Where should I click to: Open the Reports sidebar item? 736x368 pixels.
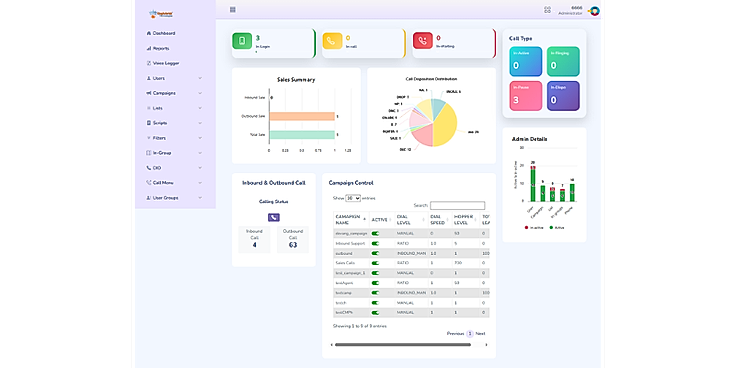point(161,48)
